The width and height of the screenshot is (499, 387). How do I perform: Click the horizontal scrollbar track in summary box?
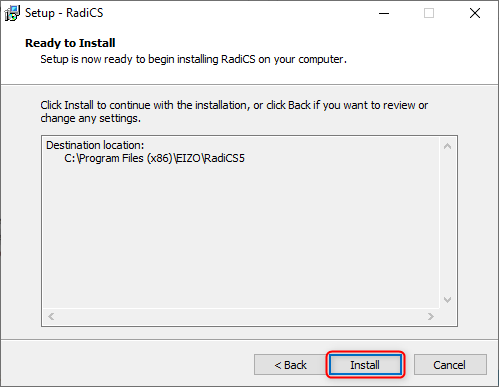pyautogui.click(x=241, y=316)
